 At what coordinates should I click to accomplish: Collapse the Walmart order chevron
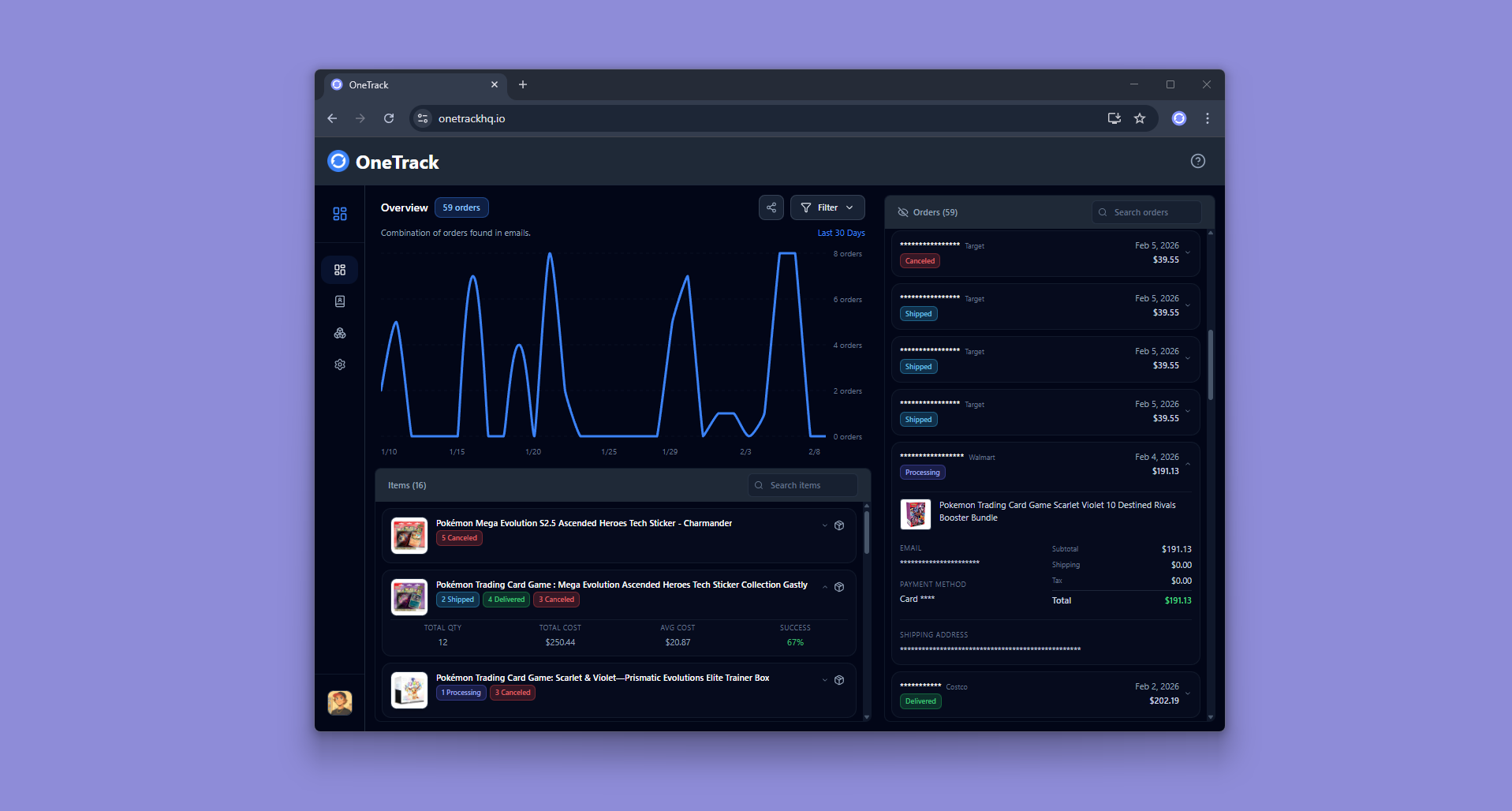coord(1188,464)
